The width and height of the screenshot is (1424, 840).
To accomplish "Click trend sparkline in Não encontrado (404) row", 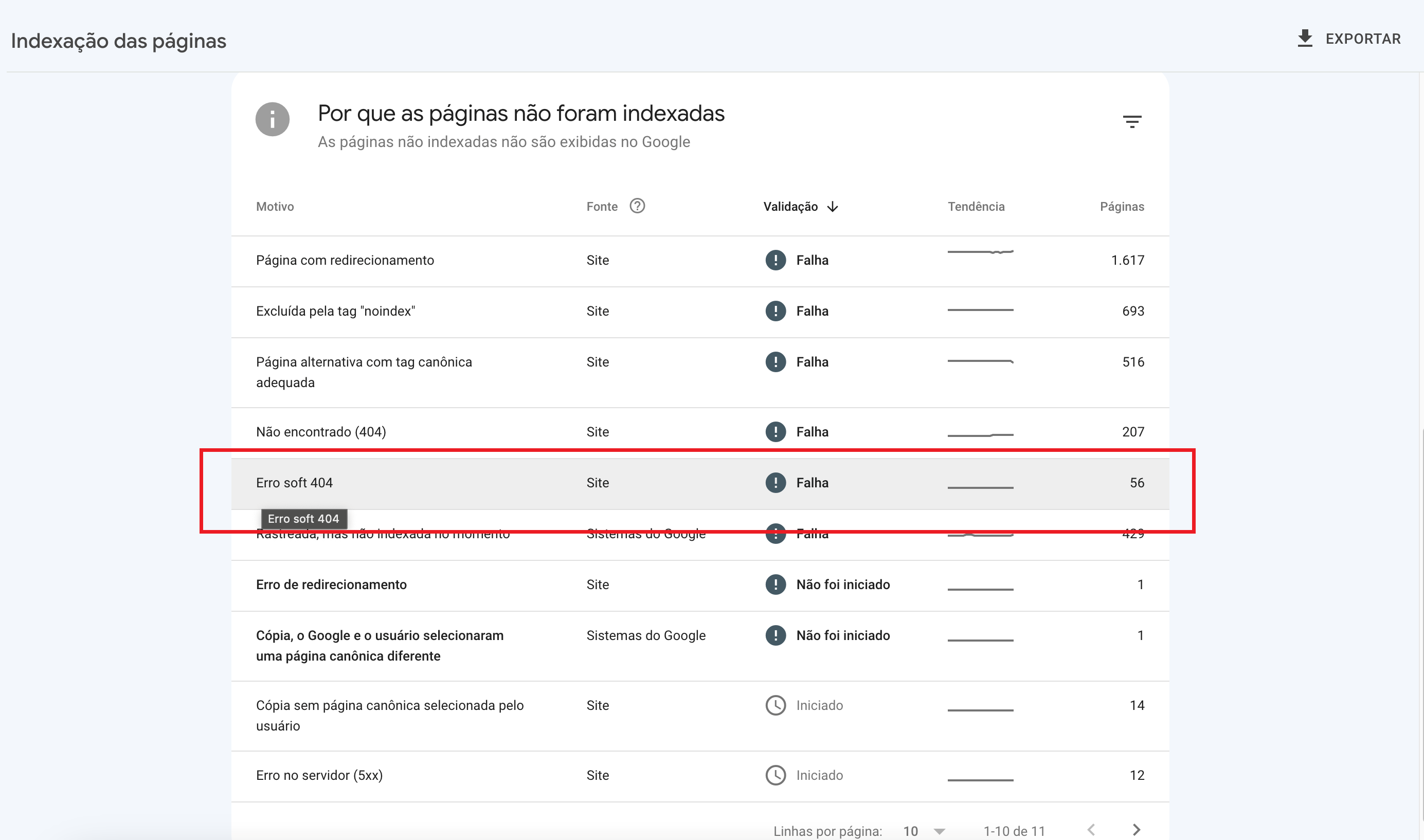I will tap(980, 435).
